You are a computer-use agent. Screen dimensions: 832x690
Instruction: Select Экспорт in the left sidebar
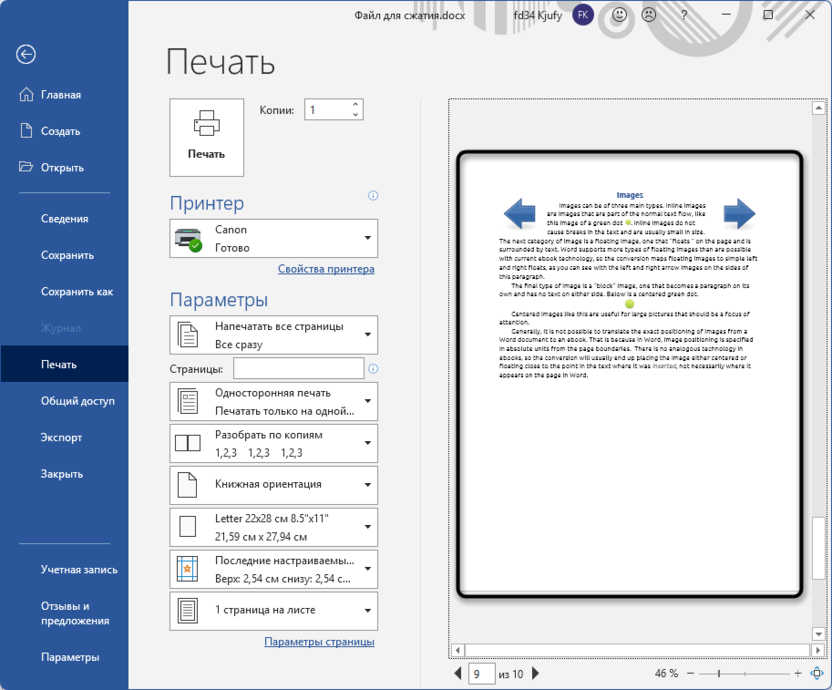point(61,437)
